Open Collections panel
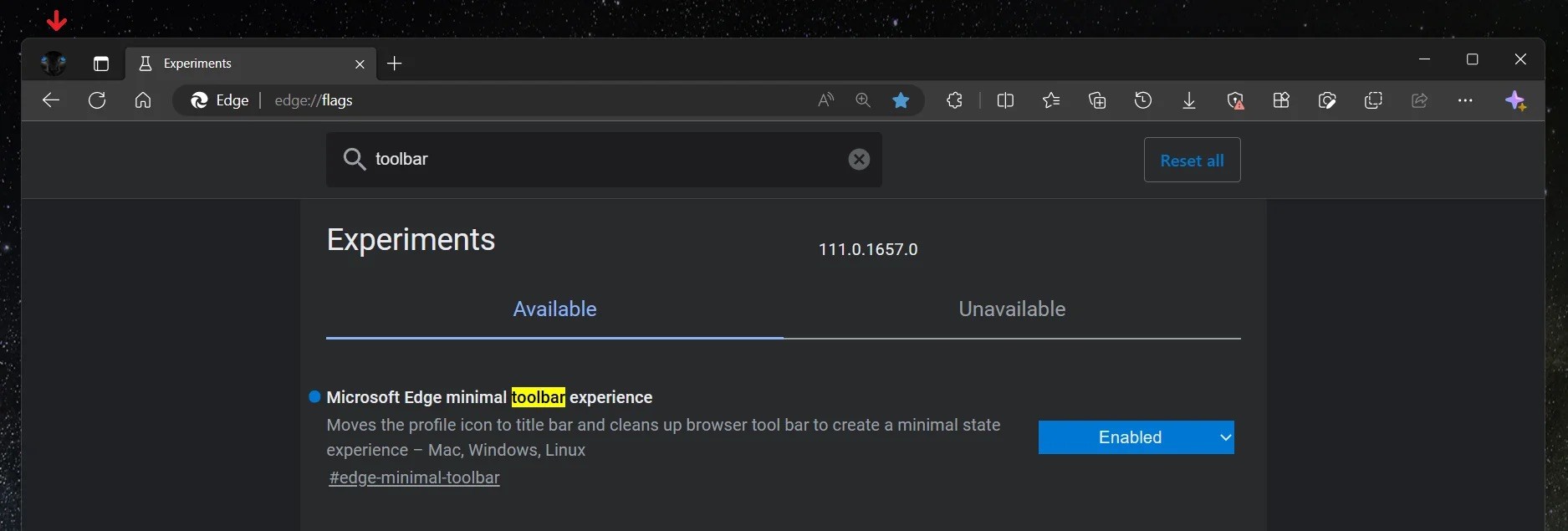Screen dimensions: 1568x531 1097,100
